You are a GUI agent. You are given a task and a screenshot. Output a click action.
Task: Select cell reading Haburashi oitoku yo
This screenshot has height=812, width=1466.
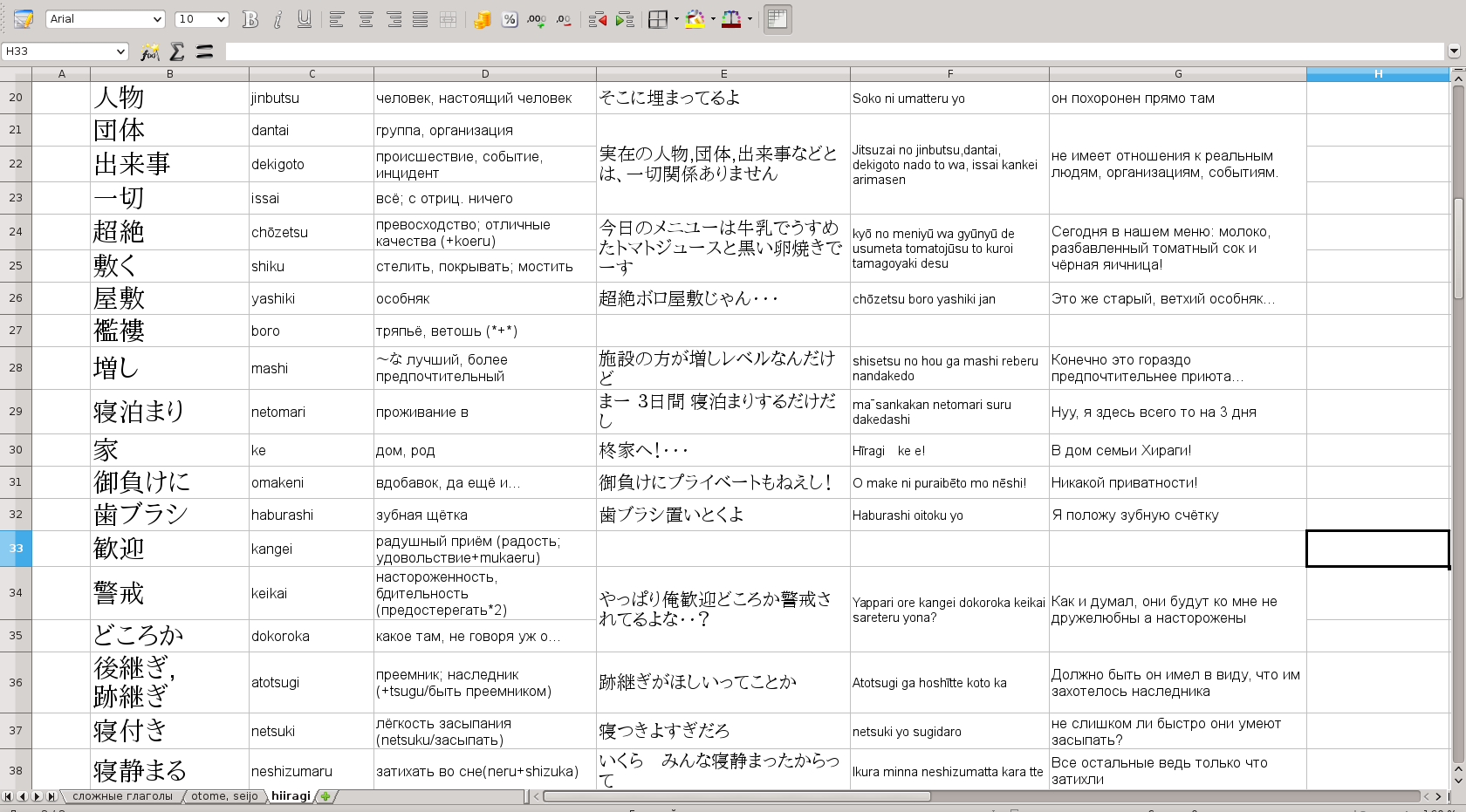tap(949, 515)
